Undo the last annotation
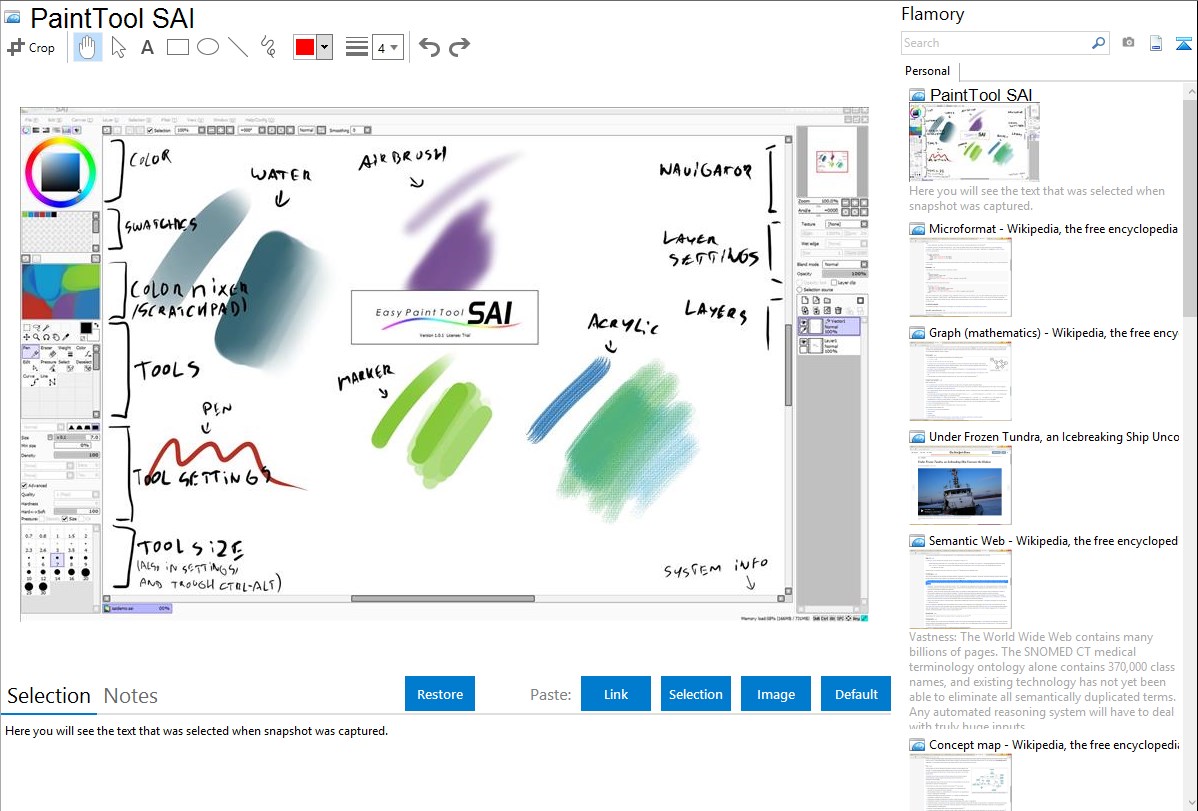The width and height of the screenshot is (1198, 811). [x=429, y=47]
